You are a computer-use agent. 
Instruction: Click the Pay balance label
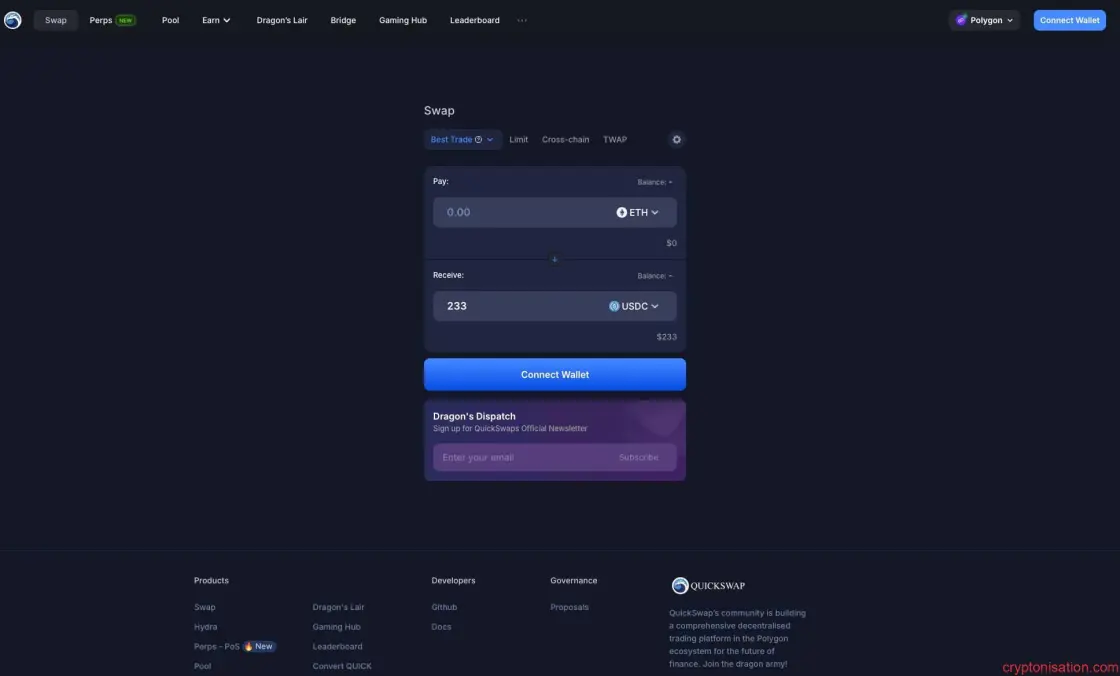pos(654,182)
